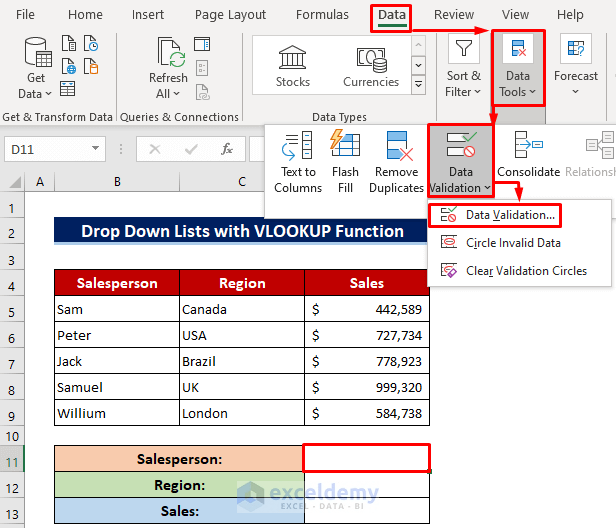Click the Existing Connections icon
Viewport: 616px width, 528px height.
91,66
